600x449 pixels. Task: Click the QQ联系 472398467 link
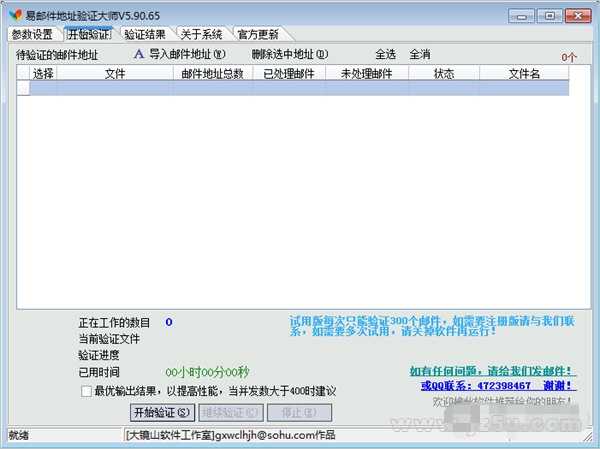point(499,385)
